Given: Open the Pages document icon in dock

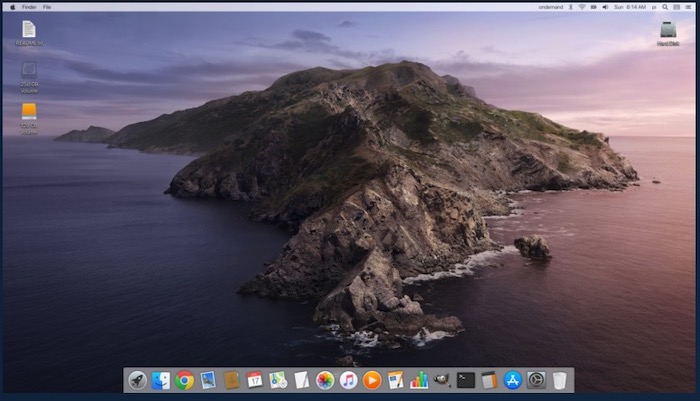Looking at the screenshot, I should [x=396, y=380].
